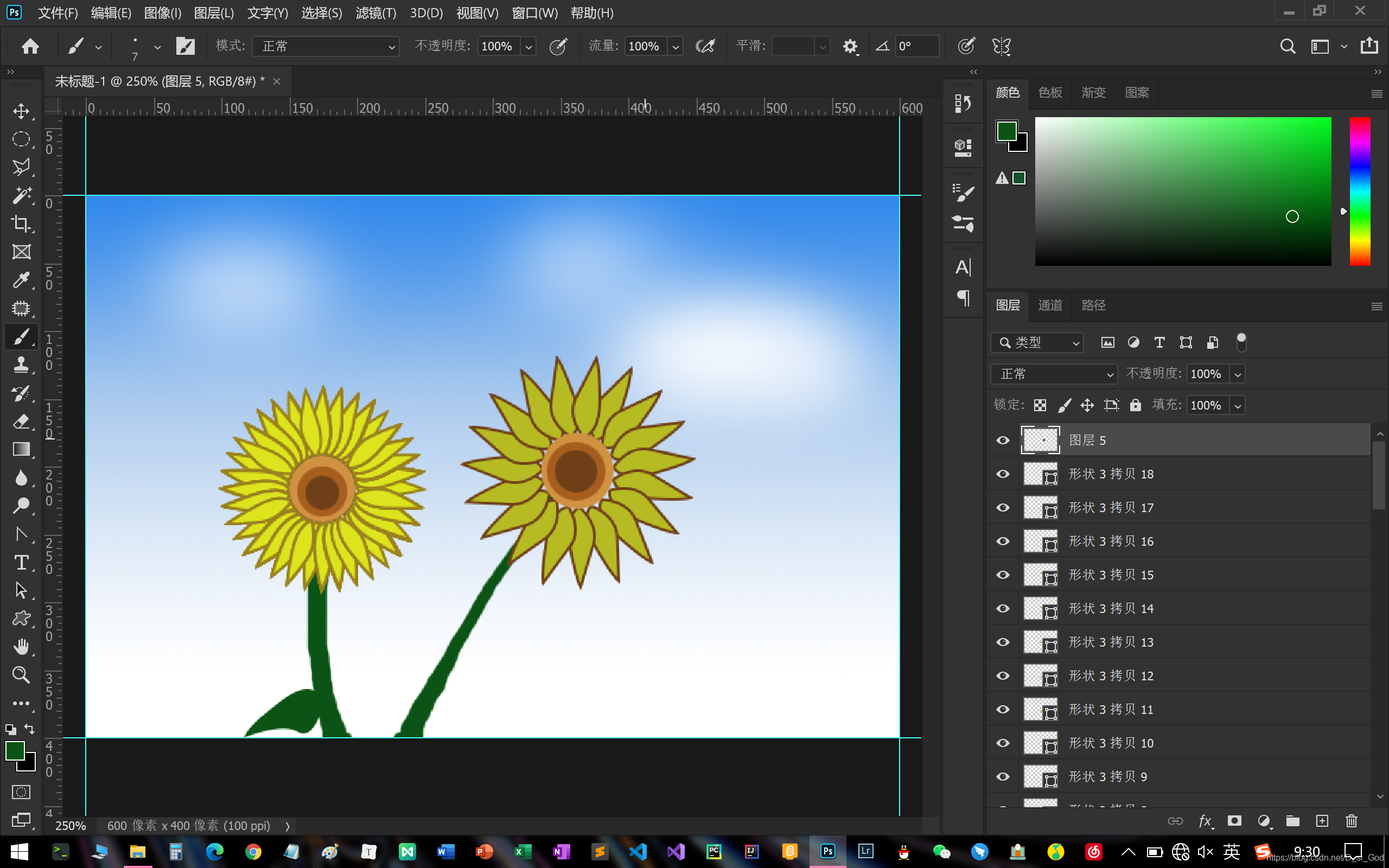
Task: Select the Crop tool
Action: (x=21, y=224)
